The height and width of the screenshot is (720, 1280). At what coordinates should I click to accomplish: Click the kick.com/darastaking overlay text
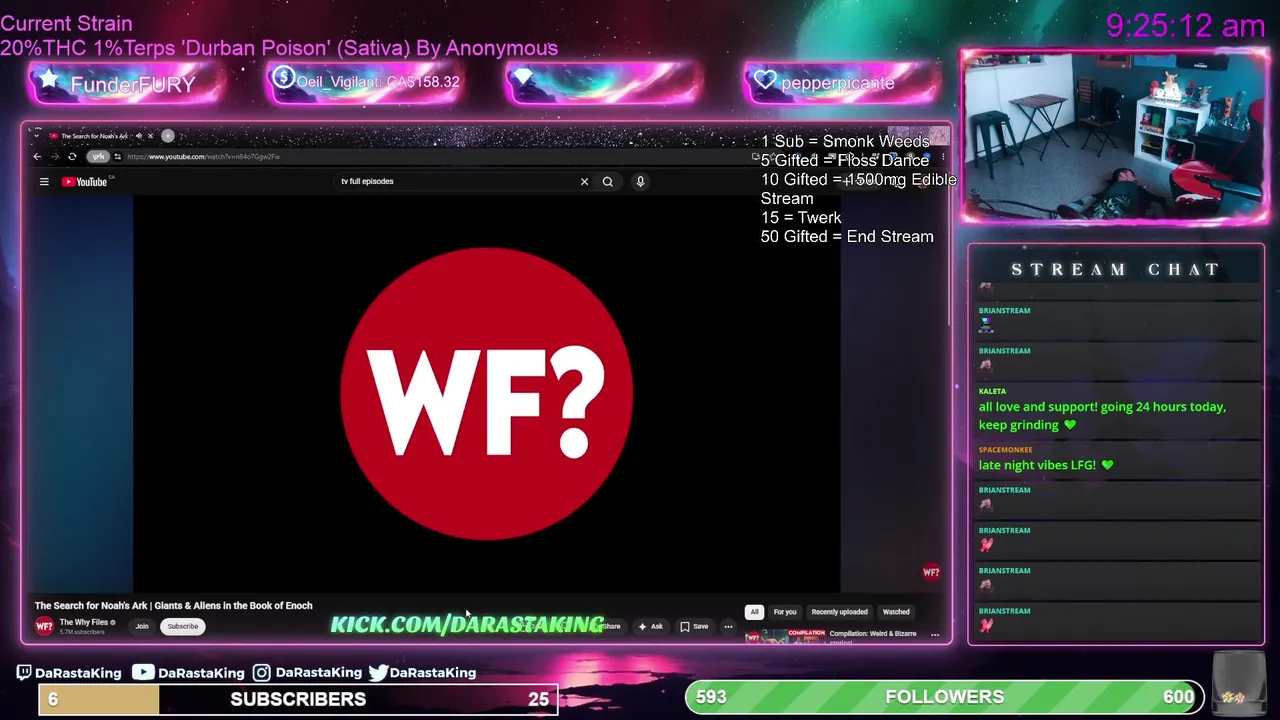pyautogui.click(x=467, y=625)
